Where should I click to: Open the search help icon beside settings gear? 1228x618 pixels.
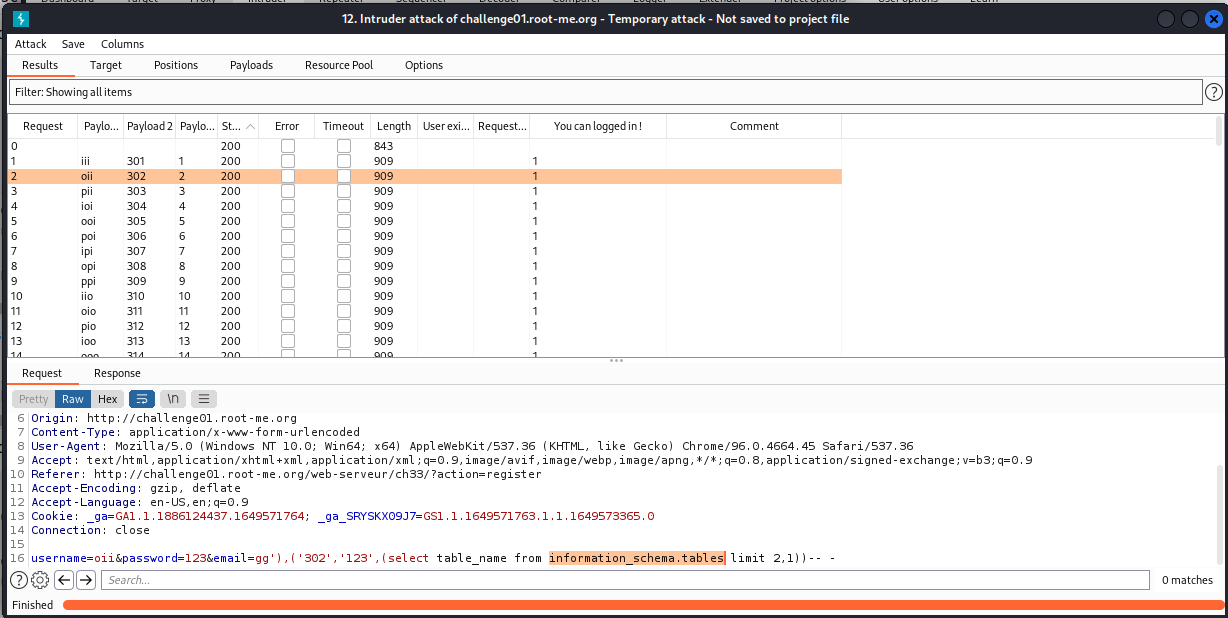point(19,580)
